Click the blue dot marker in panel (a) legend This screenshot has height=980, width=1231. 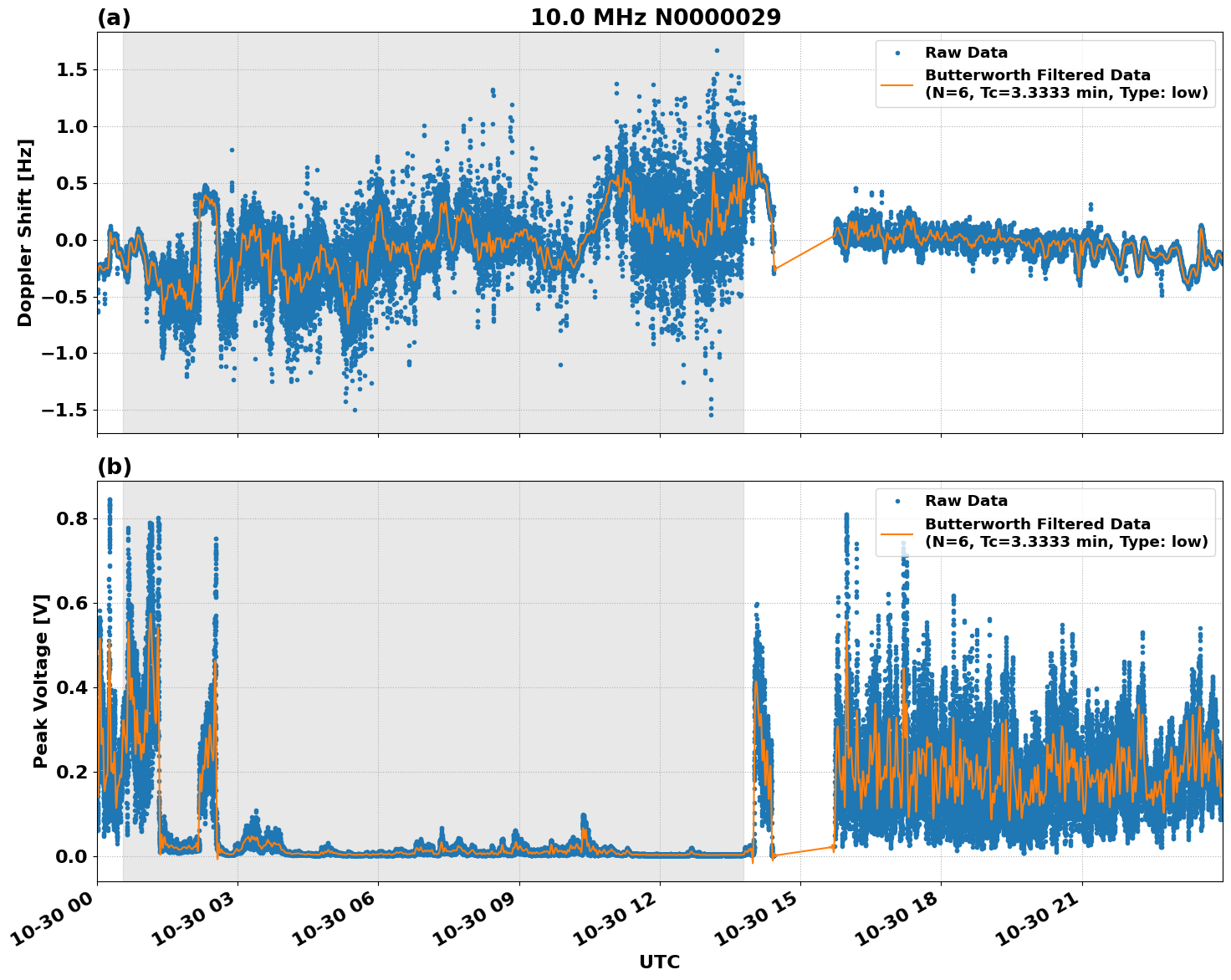(897, 53)
